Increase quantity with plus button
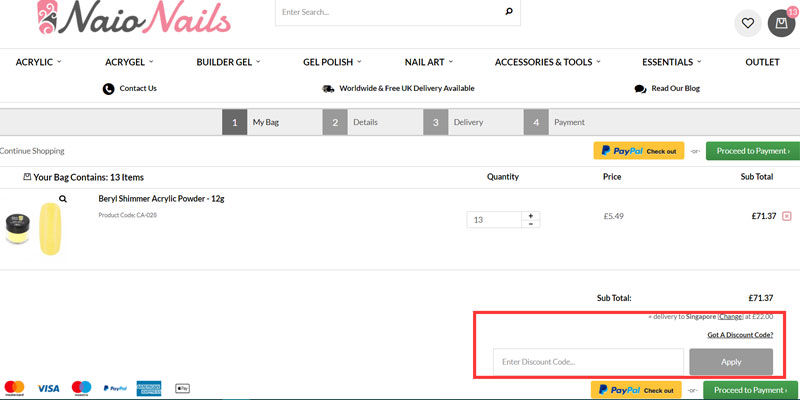800x400 pixels. pyautogui.click(x=530, y=215)
